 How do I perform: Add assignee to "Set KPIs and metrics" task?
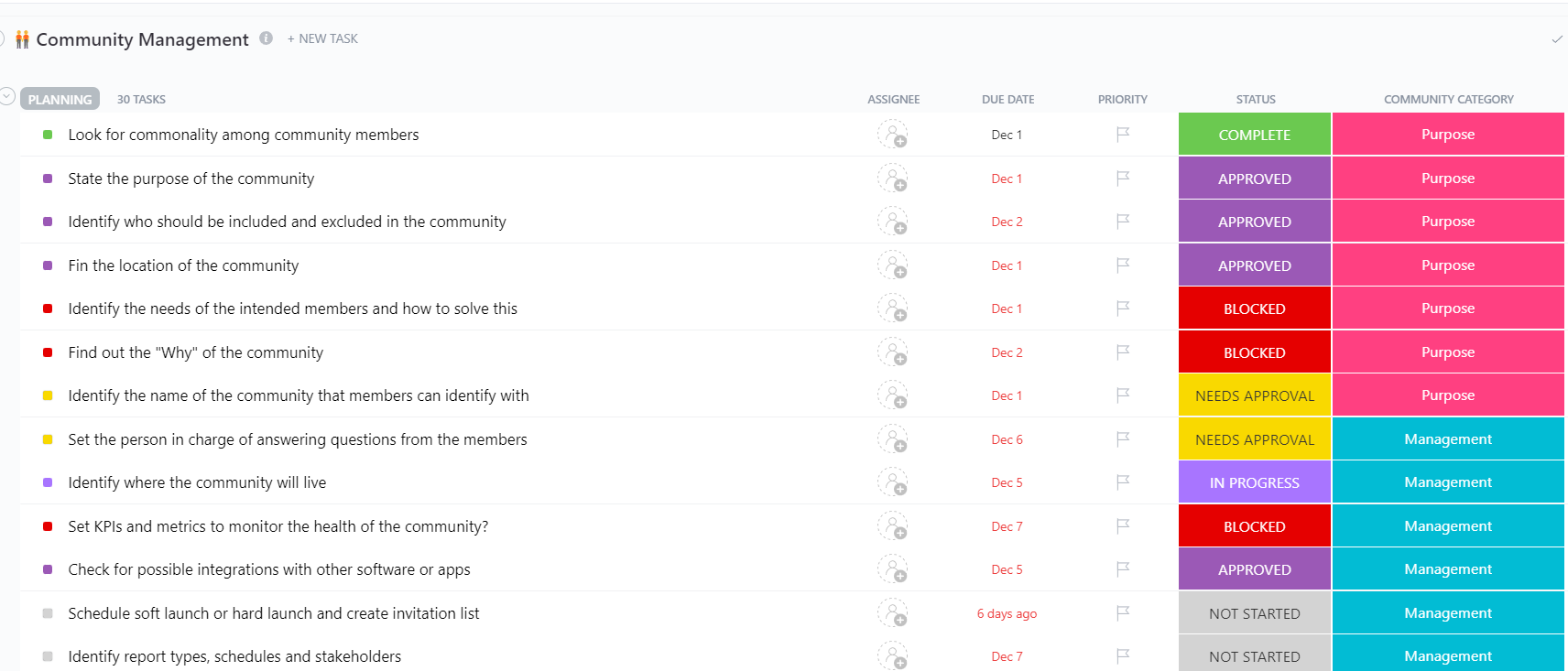click(892, 526)
